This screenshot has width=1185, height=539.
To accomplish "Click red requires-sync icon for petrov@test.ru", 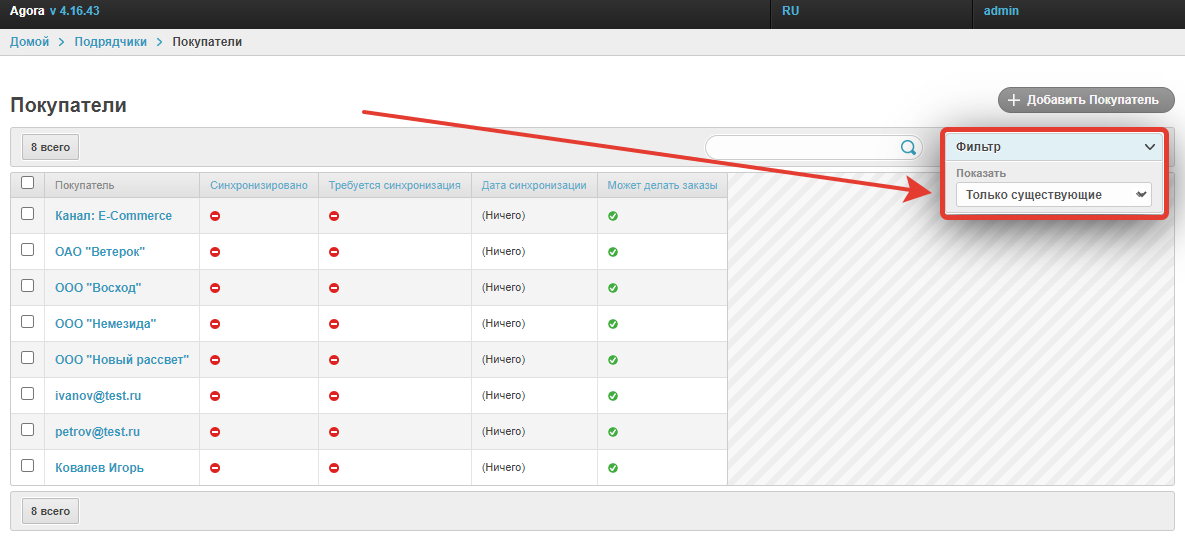I will coord(334,432).
